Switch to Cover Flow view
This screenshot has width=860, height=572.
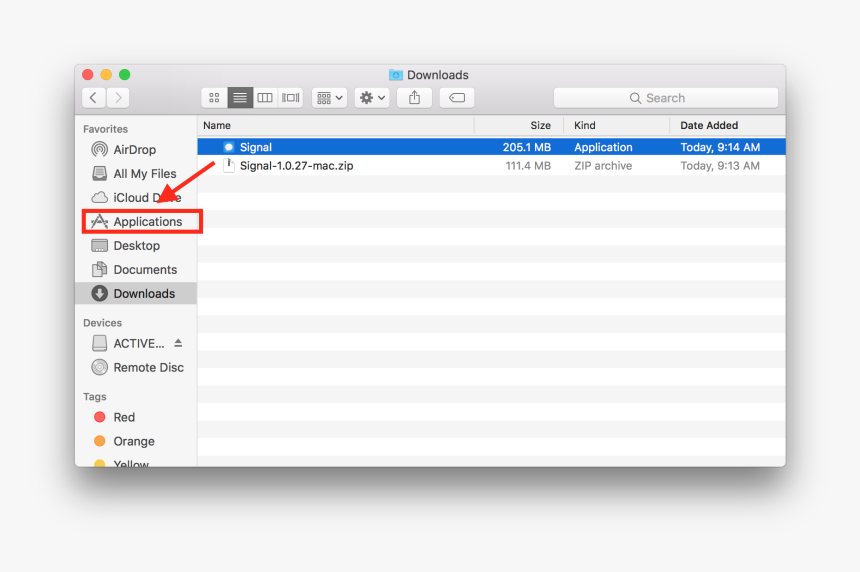[x=291, y=98]
